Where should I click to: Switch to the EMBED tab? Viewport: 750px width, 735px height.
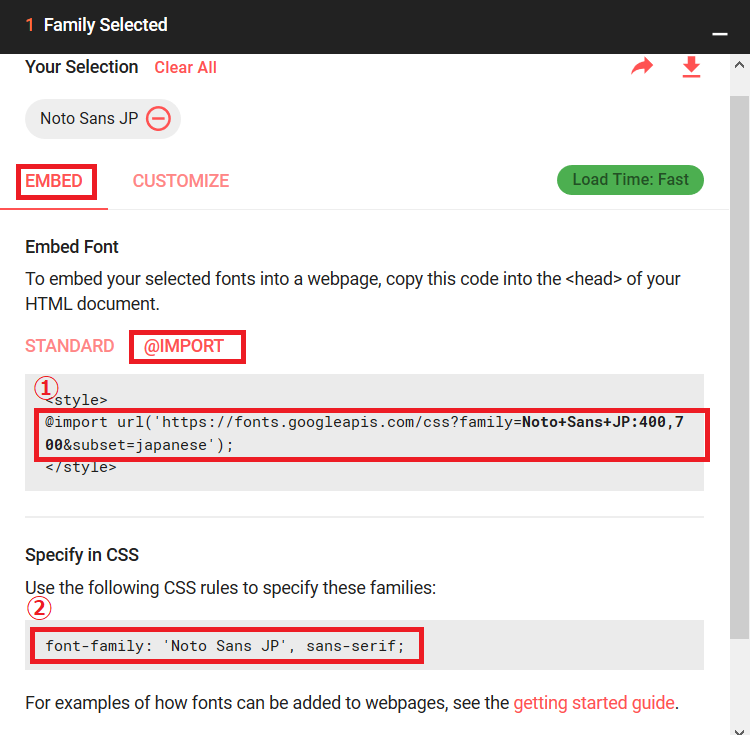pos(54,181)
